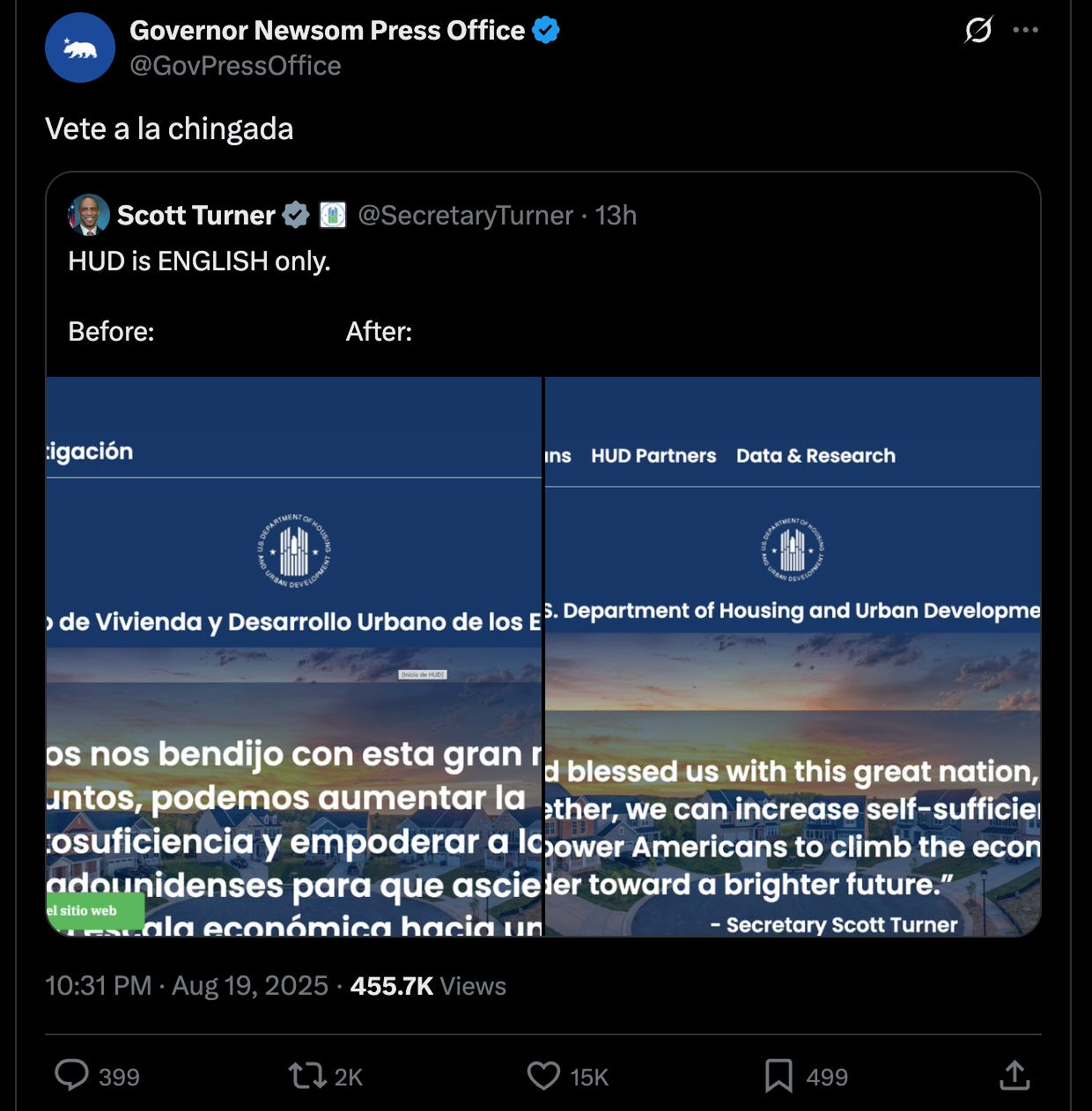This screenshot has width=1092, height=1111.
Task: Like the post using the heart icon
Action: (x=543, y=1075)
